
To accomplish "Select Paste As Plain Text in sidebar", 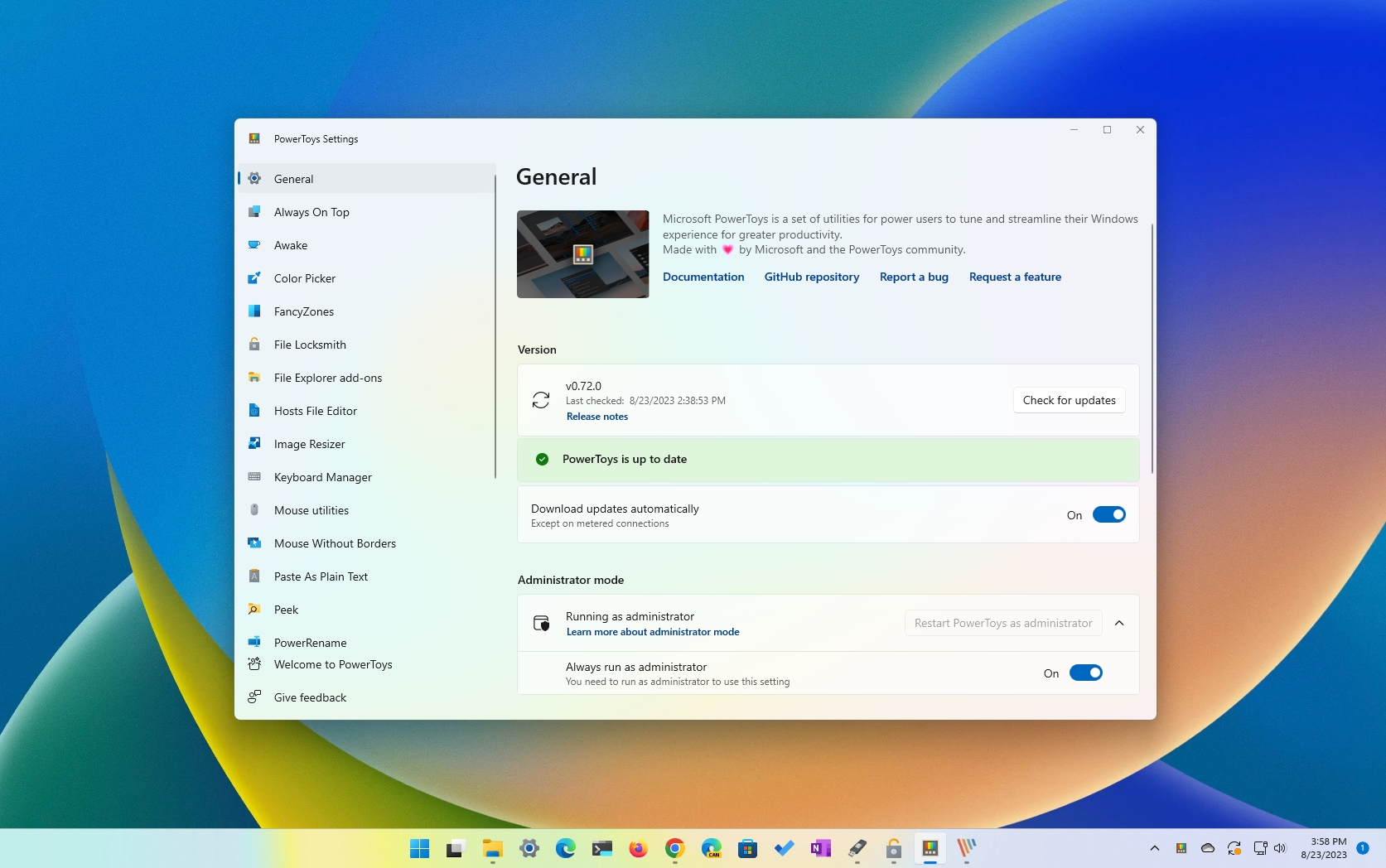I will point(321,576).
